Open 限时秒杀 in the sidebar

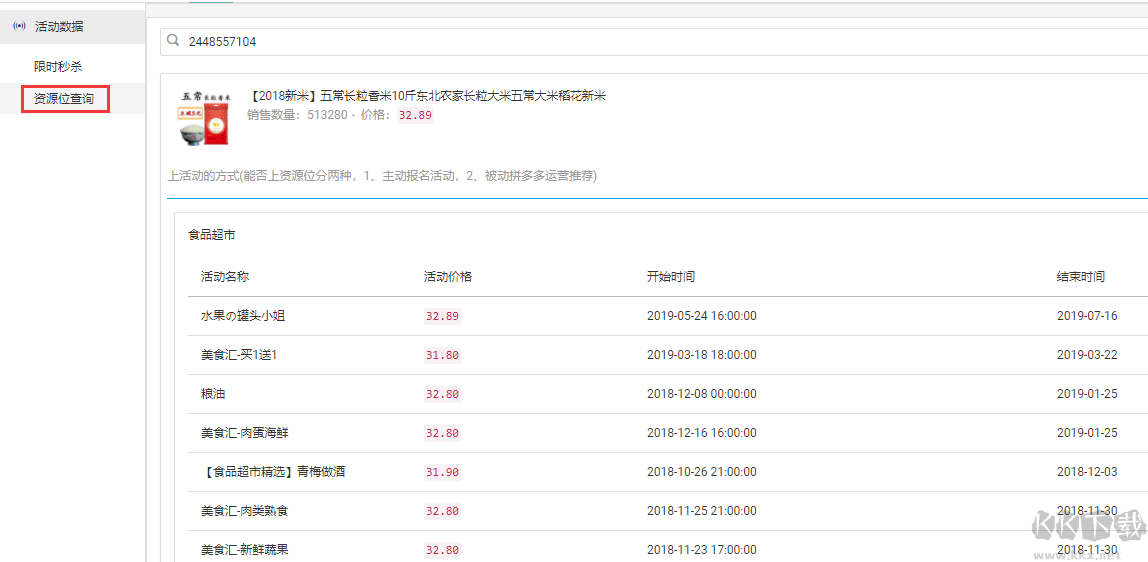click(58, 66)
